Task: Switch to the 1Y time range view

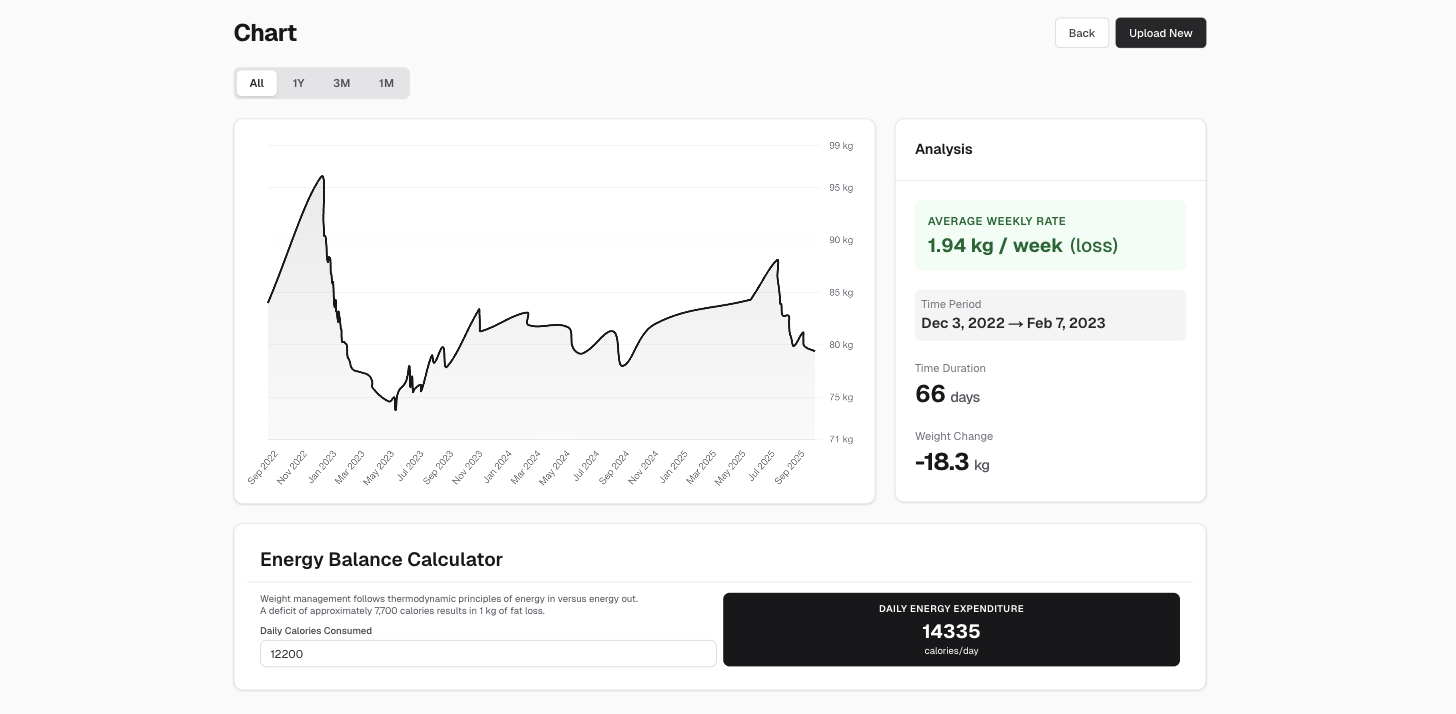Action: point(298,83)
